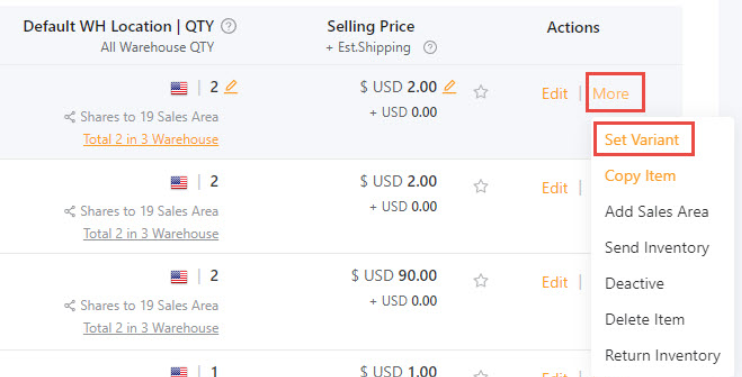The image size is (742, 377).
Task: Select Send Inventory from dropdown menu
Action: 657,248
